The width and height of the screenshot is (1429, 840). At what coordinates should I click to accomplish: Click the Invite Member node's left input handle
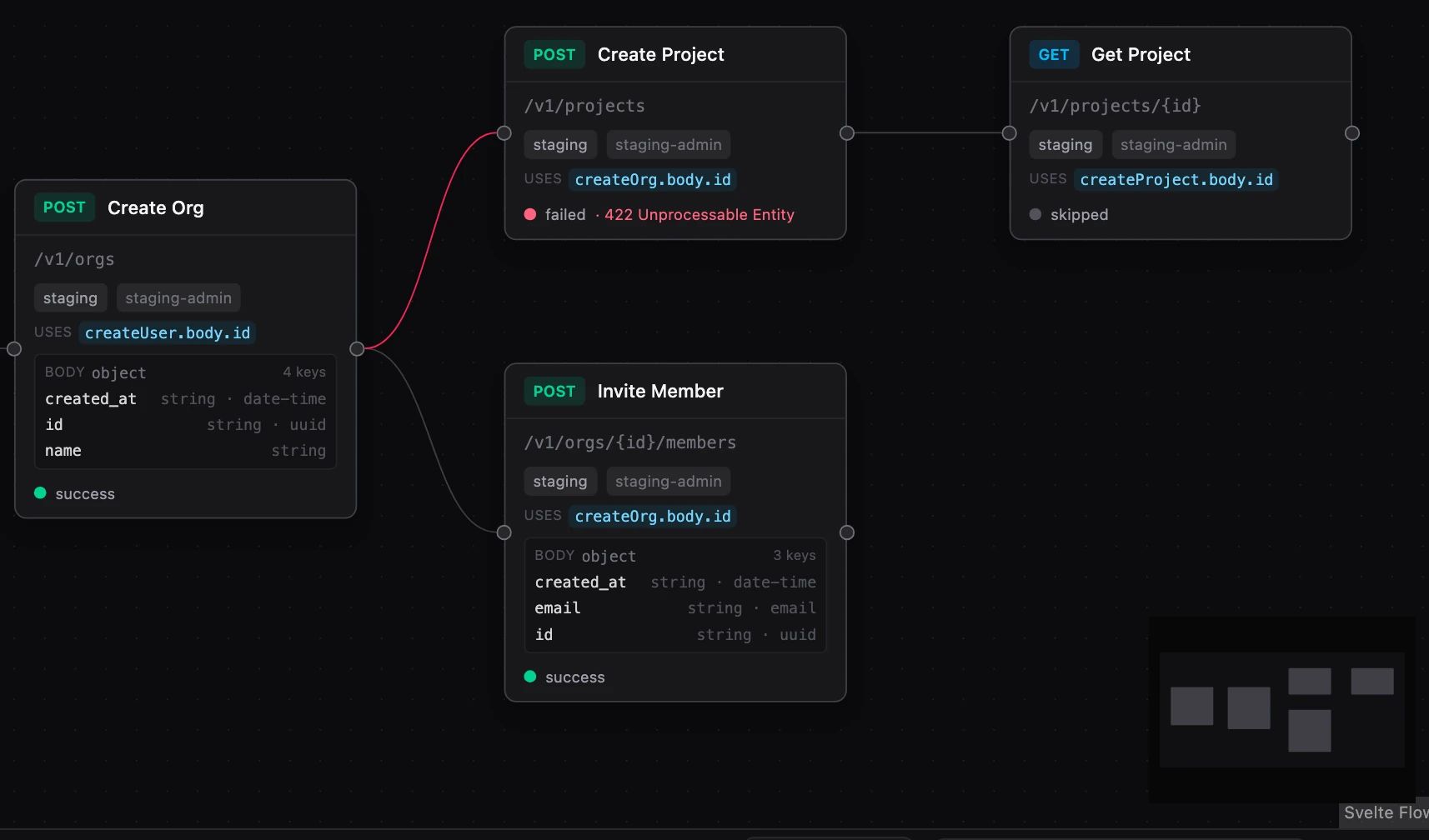[x=504, y=532]
